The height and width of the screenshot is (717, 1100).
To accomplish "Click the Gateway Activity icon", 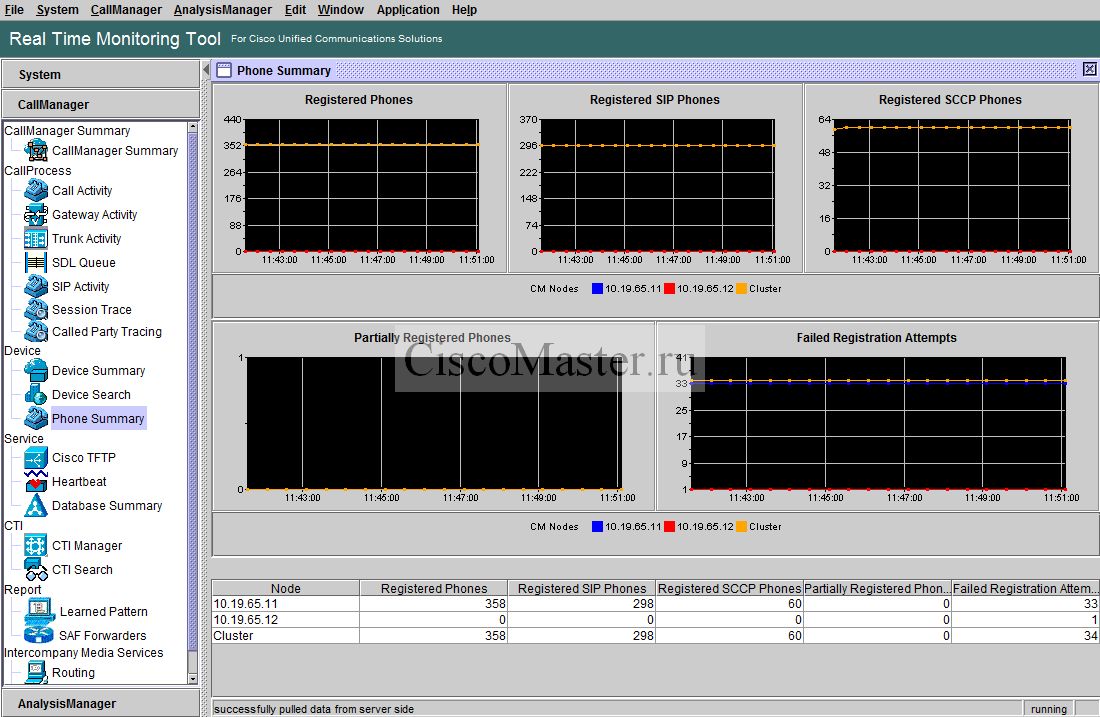I will pyautogui.click(x=36, y=215).
